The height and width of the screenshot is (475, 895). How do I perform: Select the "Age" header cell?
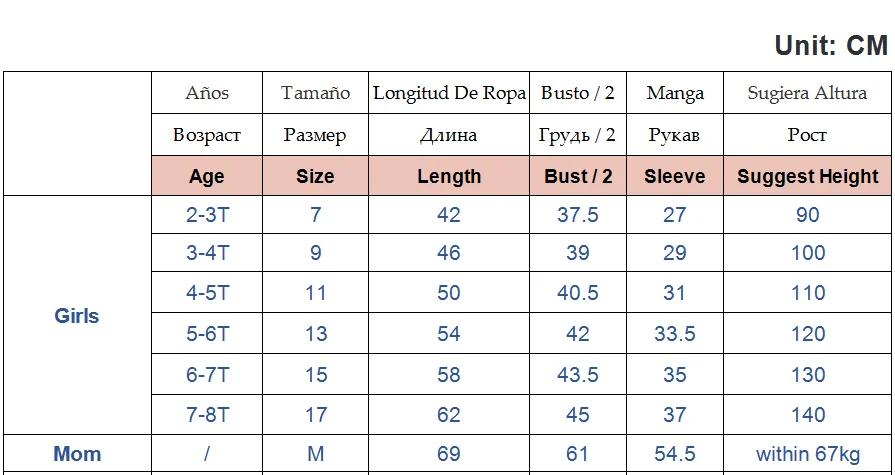point(206,177)
